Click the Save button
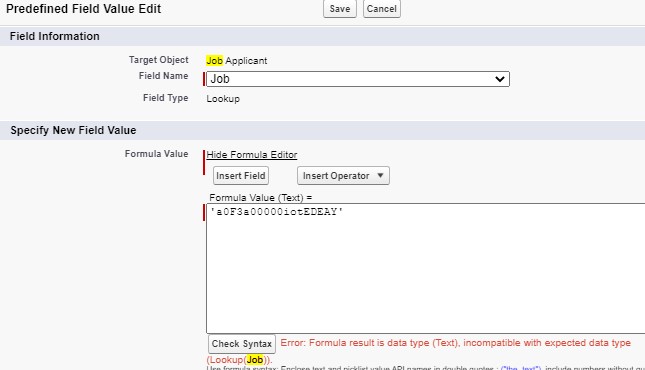The width and height of the screenshot is (645, 370). [x=340, y=9]
